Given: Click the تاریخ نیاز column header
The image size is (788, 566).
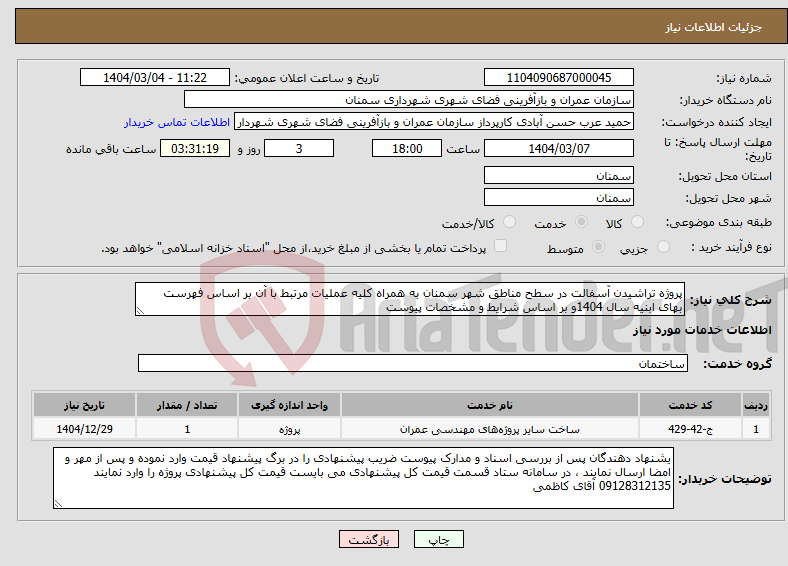Looking at the screenshot, I should (84, 405).
